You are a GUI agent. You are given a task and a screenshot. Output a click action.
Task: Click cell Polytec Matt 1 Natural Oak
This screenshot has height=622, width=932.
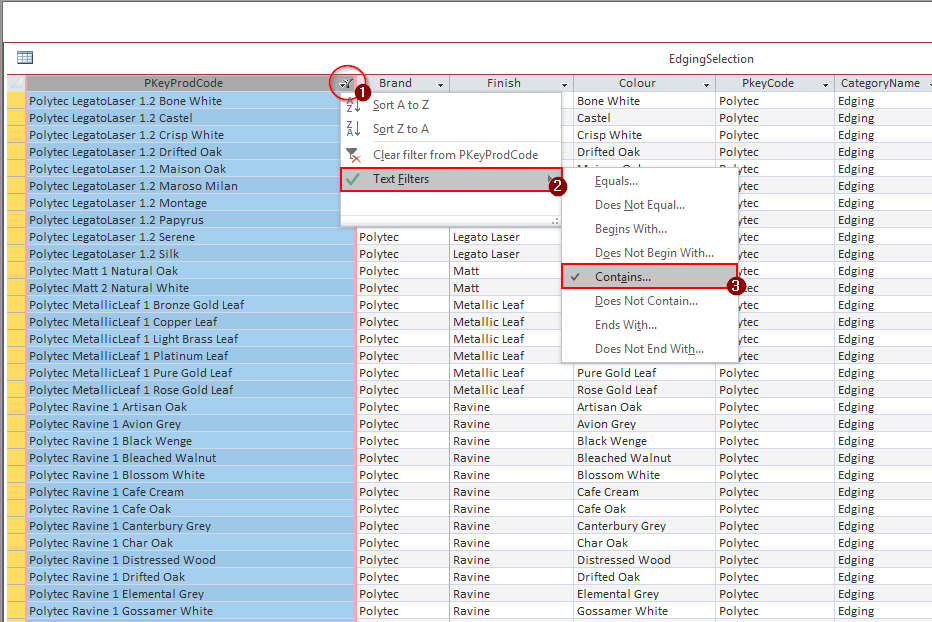point(191,271)
